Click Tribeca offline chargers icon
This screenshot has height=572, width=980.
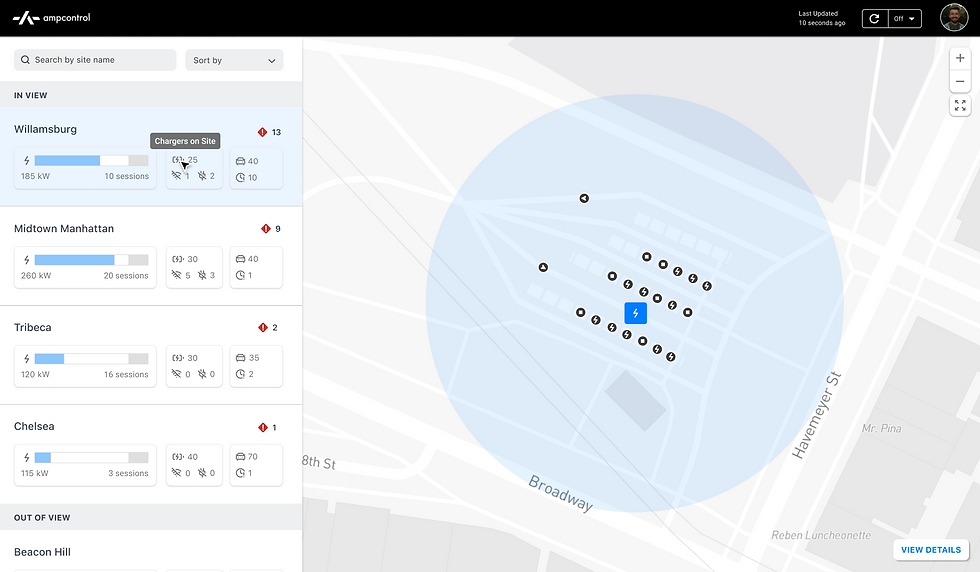pos(177,374)
